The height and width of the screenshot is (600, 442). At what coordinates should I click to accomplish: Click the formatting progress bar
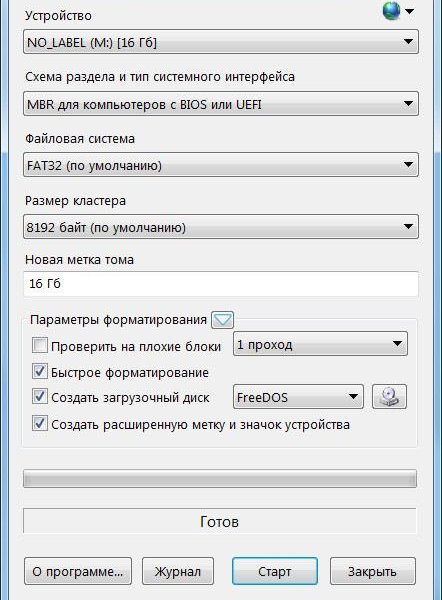coord(220,479)
